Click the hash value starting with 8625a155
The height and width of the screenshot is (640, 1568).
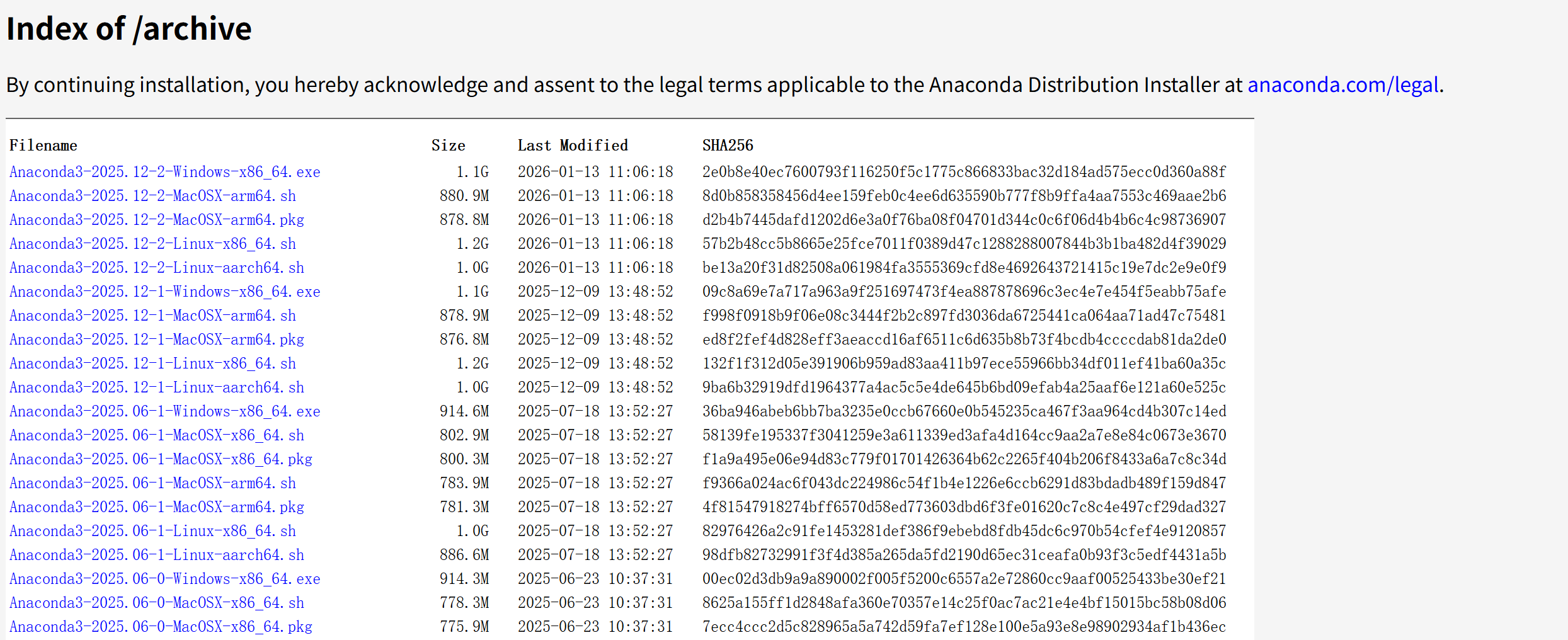point(964,603)
